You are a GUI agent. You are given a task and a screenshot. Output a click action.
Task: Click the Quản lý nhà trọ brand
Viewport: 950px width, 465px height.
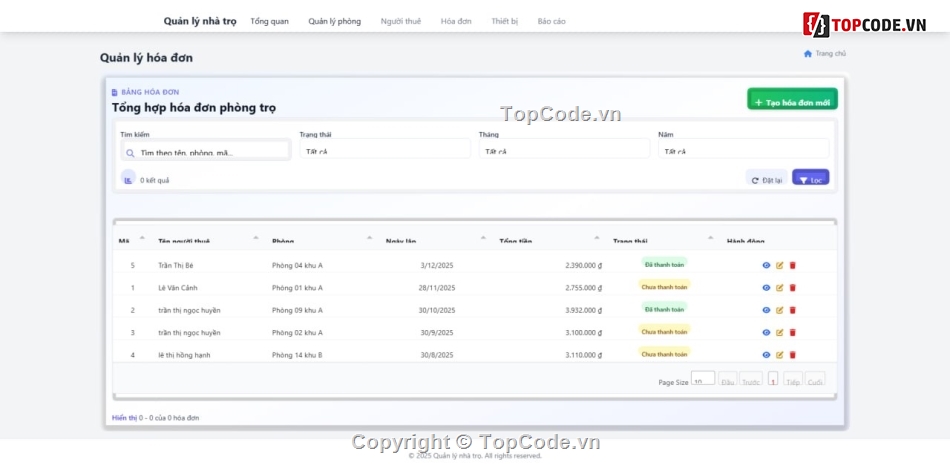click(x=200, y=21)
